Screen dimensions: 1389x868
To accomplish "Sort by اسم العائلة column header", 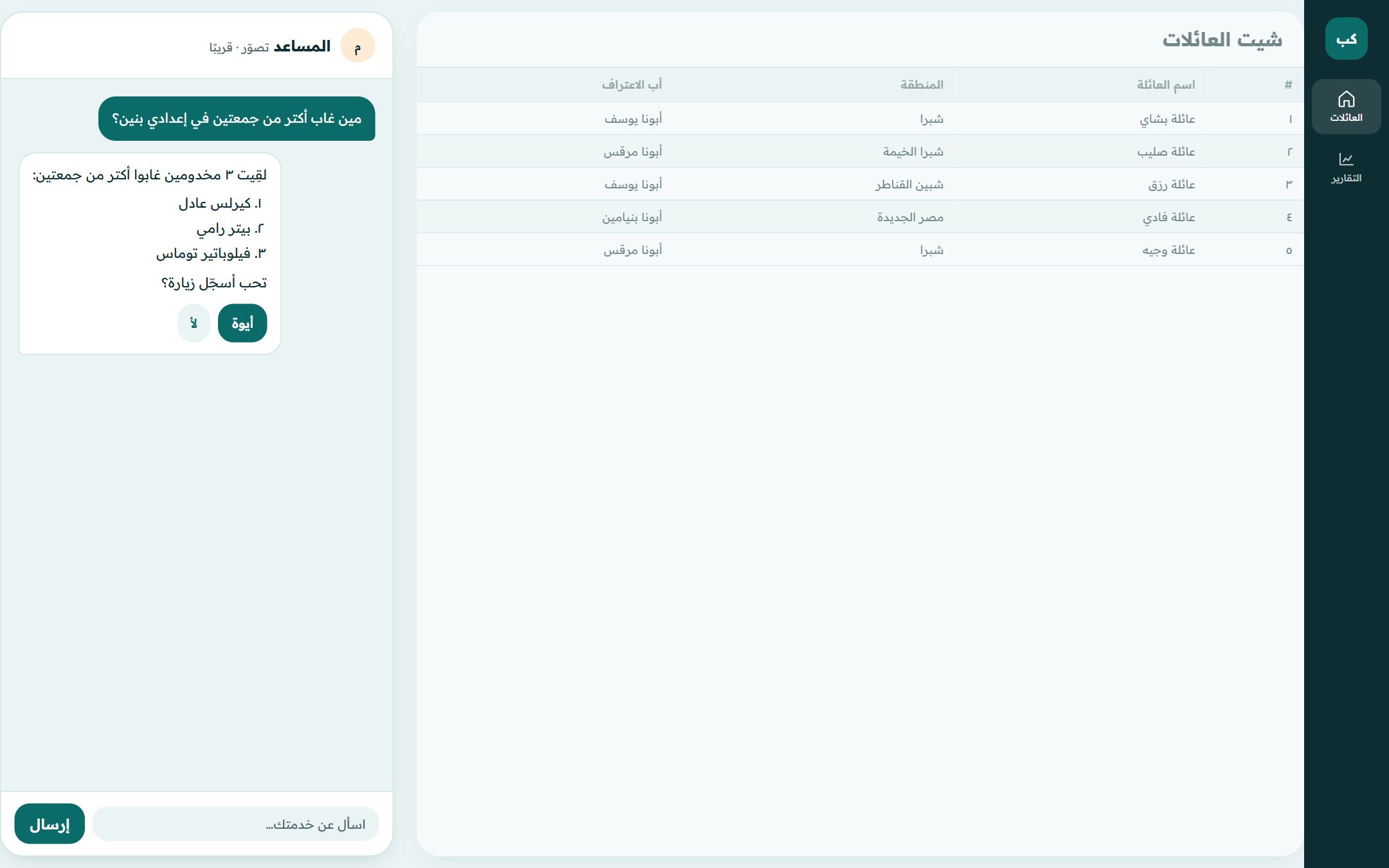I will 1165,84.
